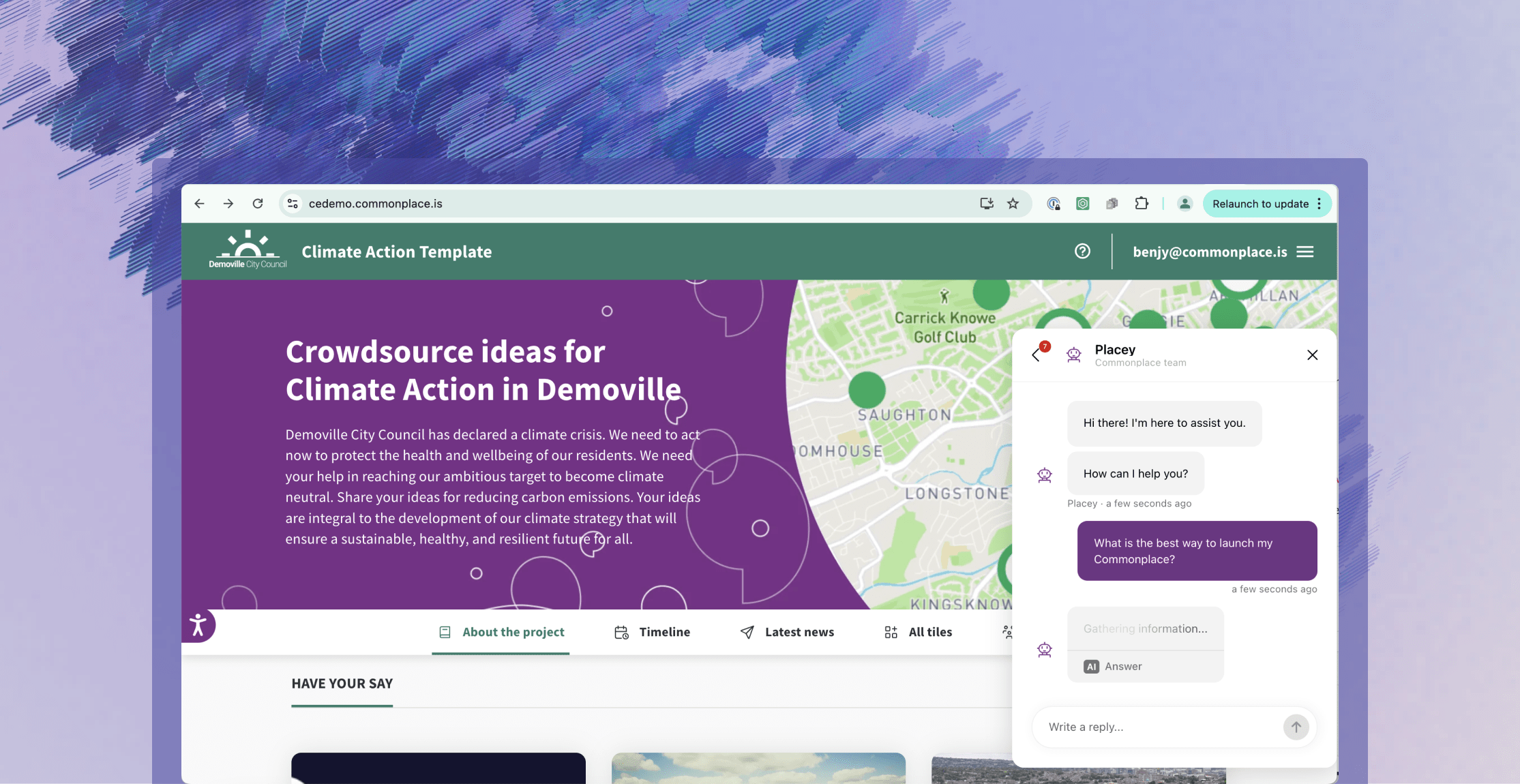Open the three-dot menu beside Relaunch
Screen dimensions: 1520x784
(1320, 204)
